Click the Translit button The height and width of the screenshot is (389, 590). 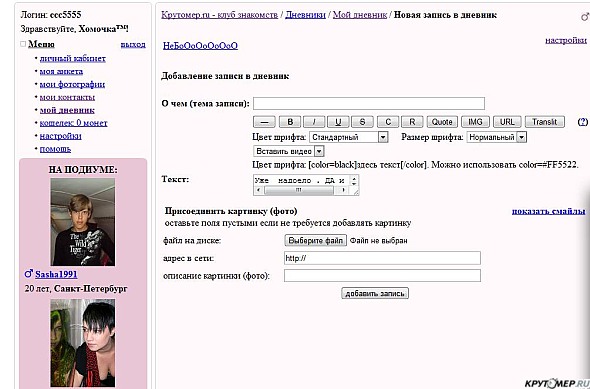click(544, 122)
